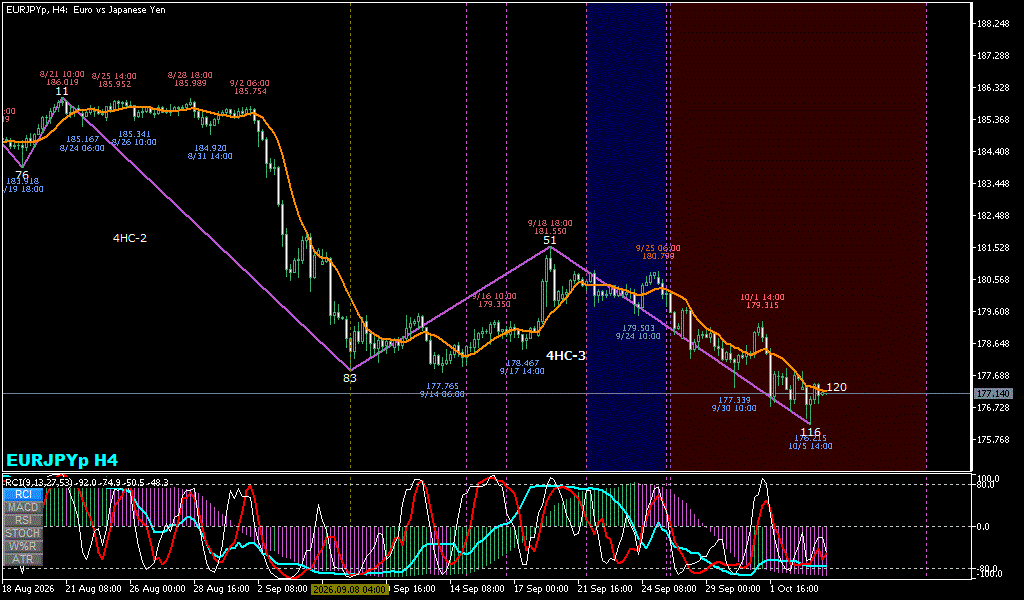Click the swing high label '185.989'
This screenshot has width=1024, height=600.
(x=190, y=83)
